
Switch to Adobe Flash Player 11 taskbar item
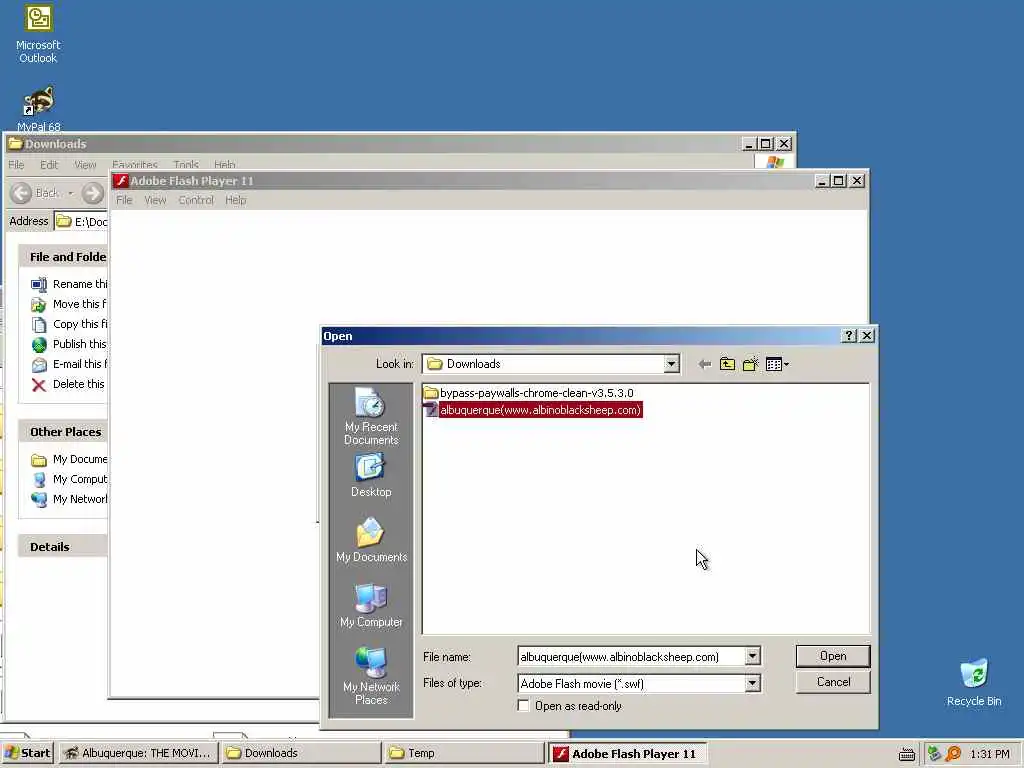coord(627,754)
